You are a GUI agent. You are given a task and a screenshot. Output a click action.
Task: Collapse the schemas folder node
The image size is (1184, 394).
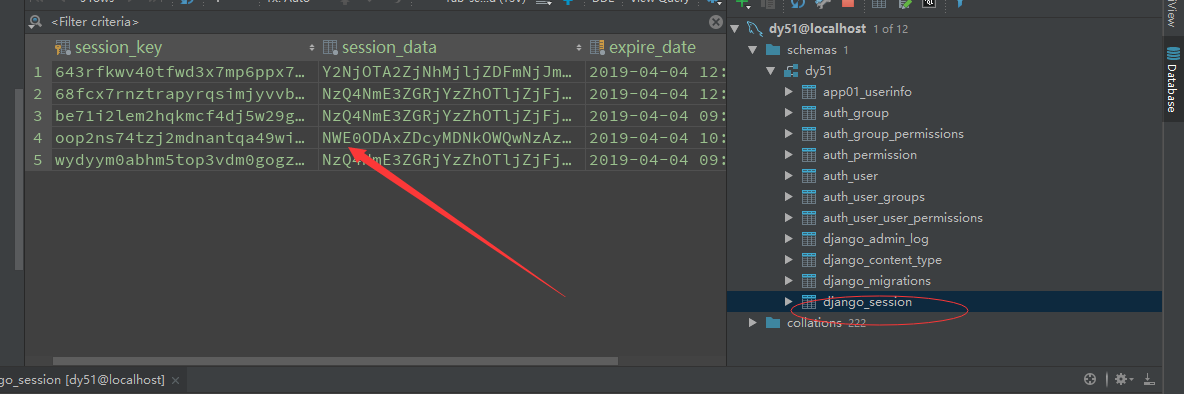coord(752,50)
